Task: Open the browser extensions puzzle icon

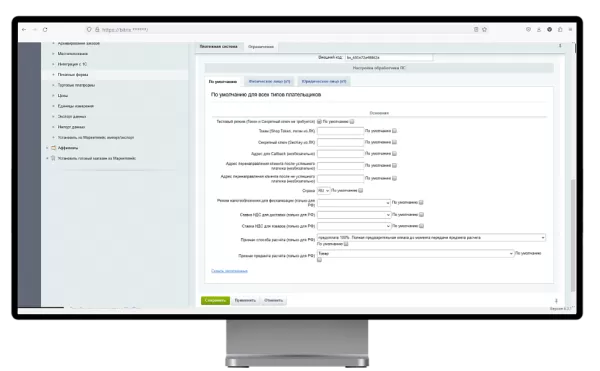Action: (x=560, y=29)
